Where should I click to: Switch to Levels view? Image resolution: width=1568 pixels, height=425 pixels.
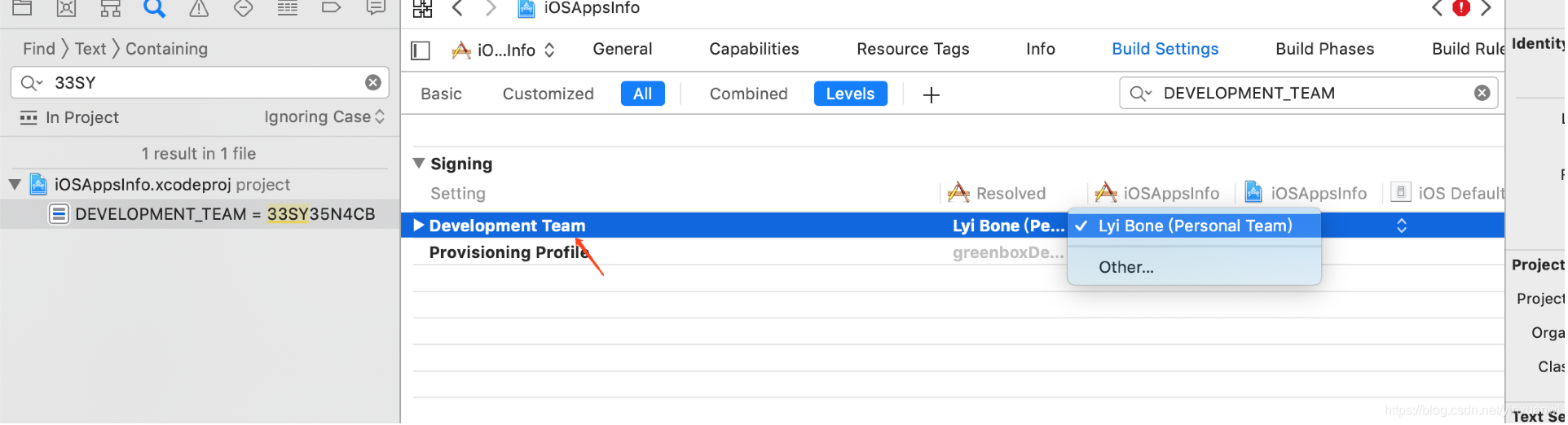tap(850, 94)
